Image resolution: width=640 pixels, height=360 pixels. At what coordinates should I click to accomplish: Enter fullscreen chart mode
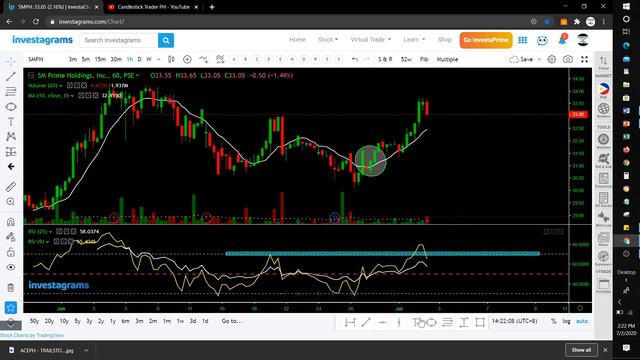click(584, 60)
